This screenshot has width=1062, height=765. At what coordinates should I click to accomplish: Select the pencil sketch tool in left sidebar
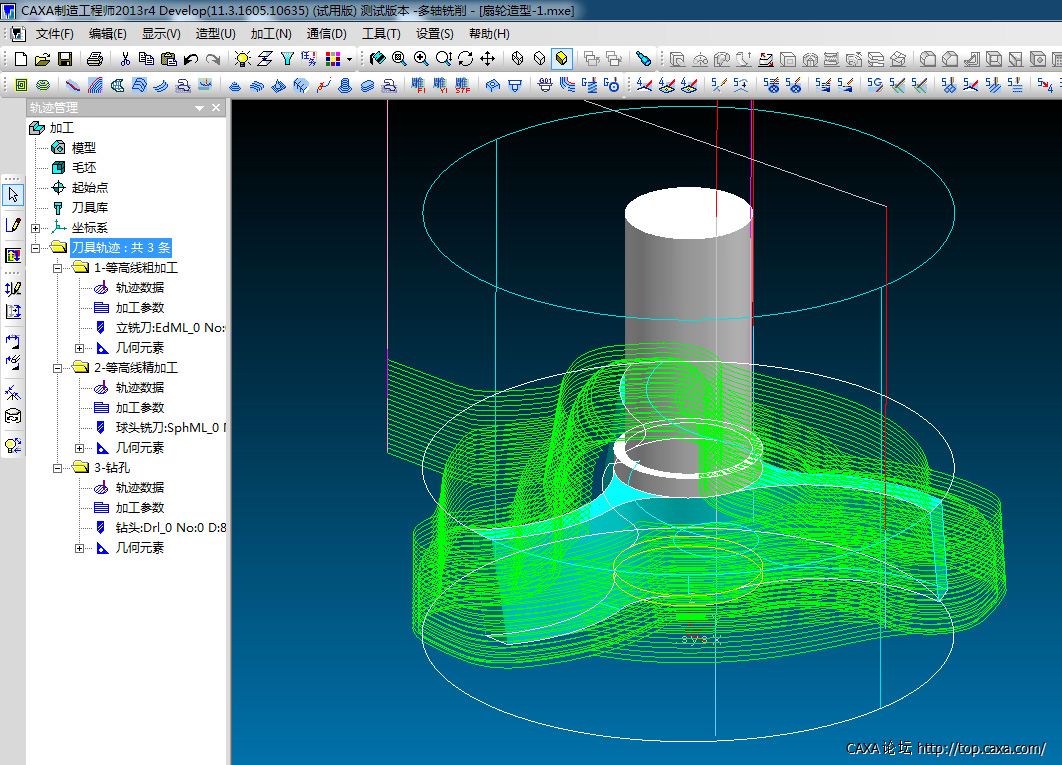13,225
